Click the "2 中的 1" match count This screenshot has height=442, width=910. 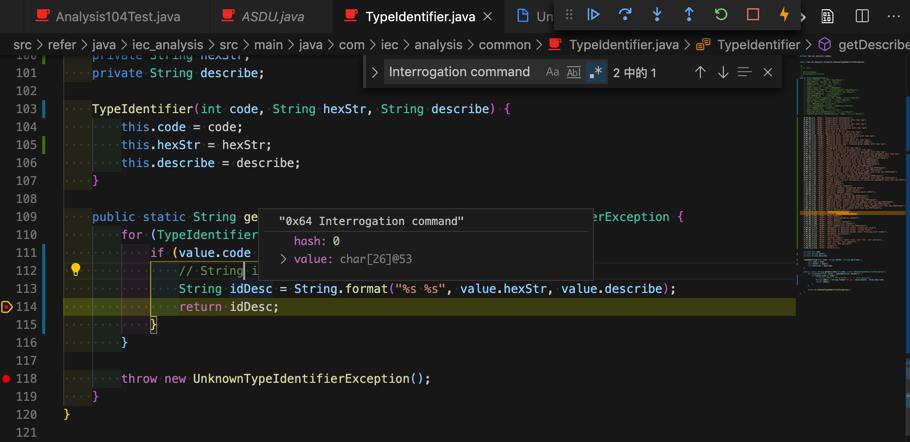(635, 73)
